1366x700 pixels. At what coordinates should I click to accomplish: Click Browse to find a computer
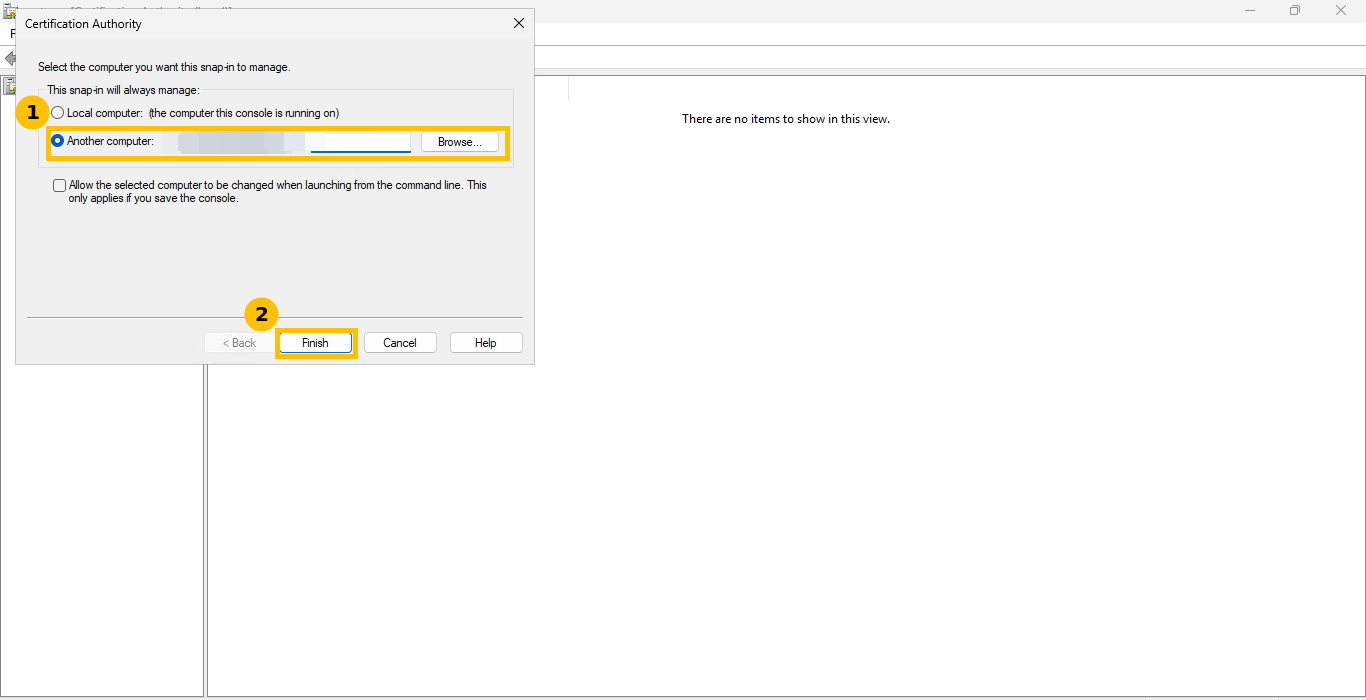460,142
